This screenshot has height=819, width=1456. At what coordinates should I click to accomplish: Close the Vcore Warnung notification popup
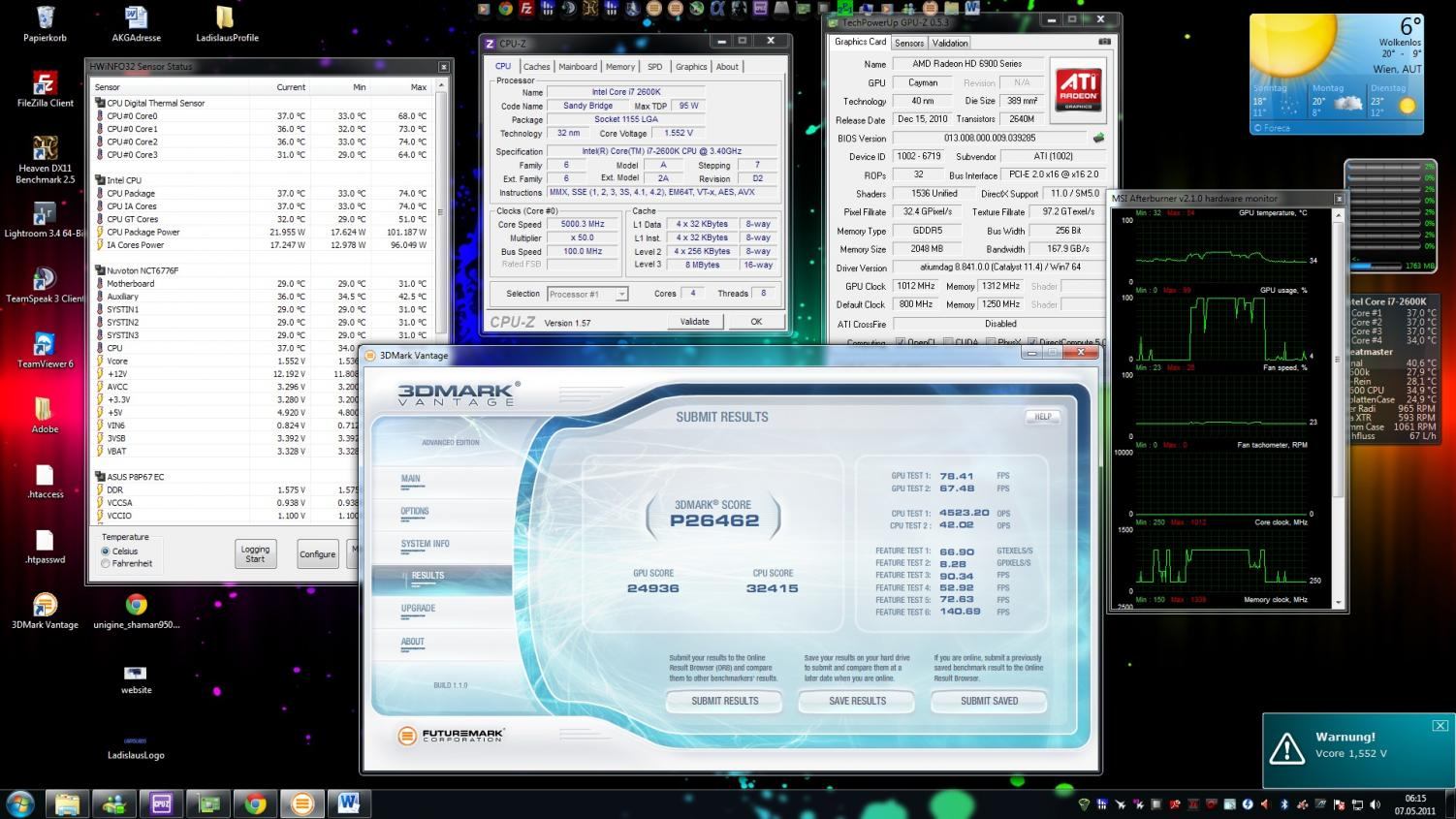tap(1440, 725)
